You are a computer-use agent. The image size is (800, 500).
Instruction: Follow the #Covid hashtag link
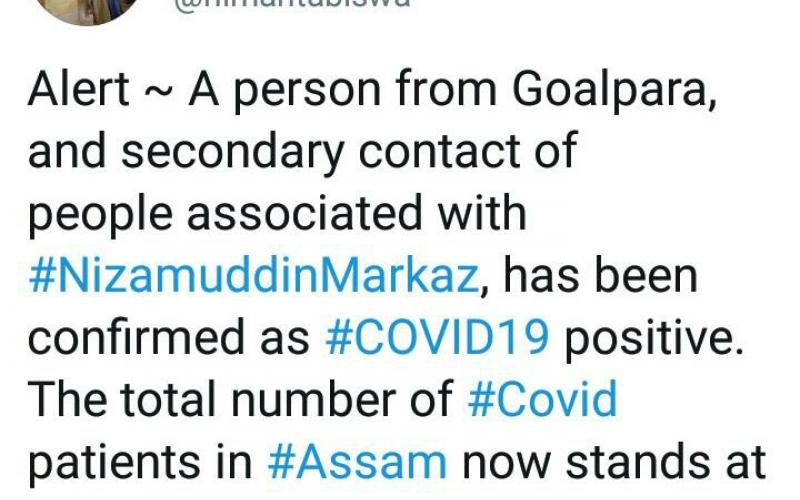point(542,399)
